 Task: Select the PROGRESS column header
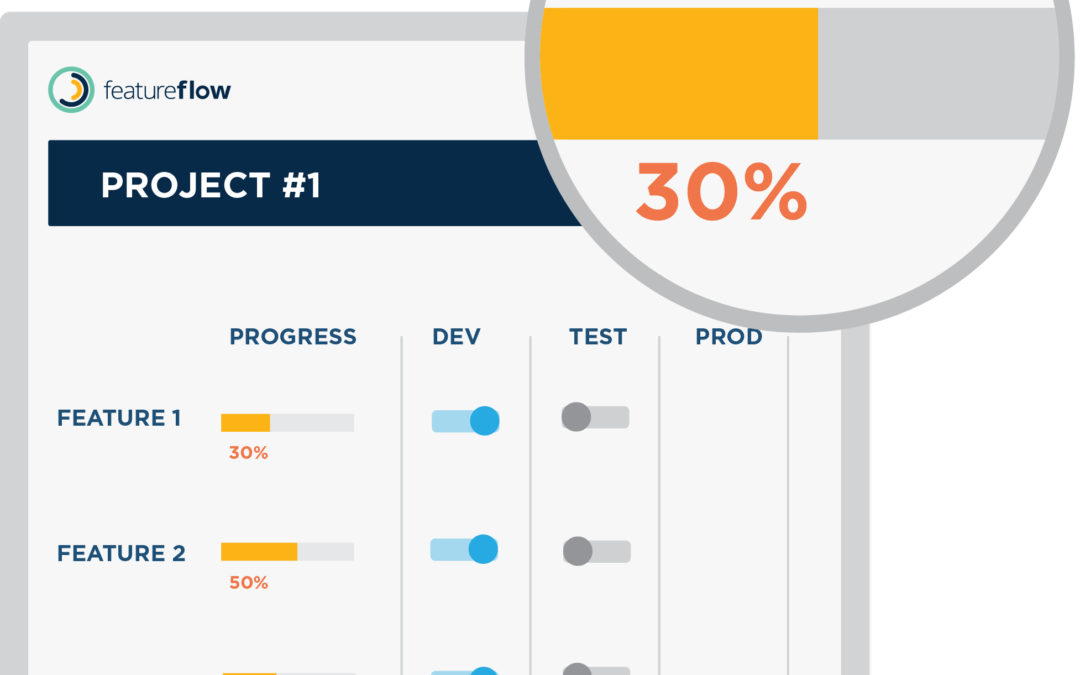[x=293, y=336]
